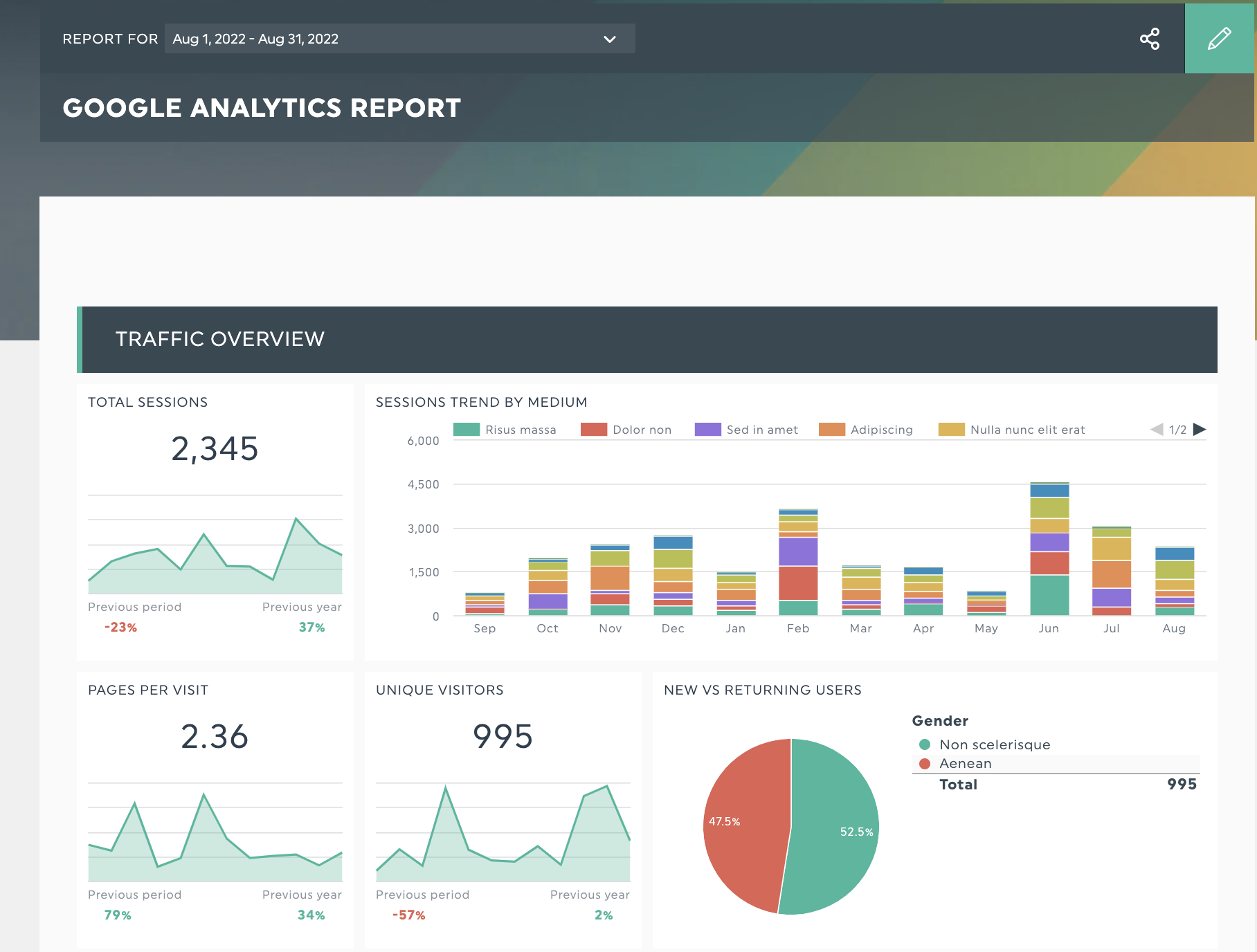Select Non scelerisque in Gender legend
Screen dimensions: 1257x952
click(994, 744)
